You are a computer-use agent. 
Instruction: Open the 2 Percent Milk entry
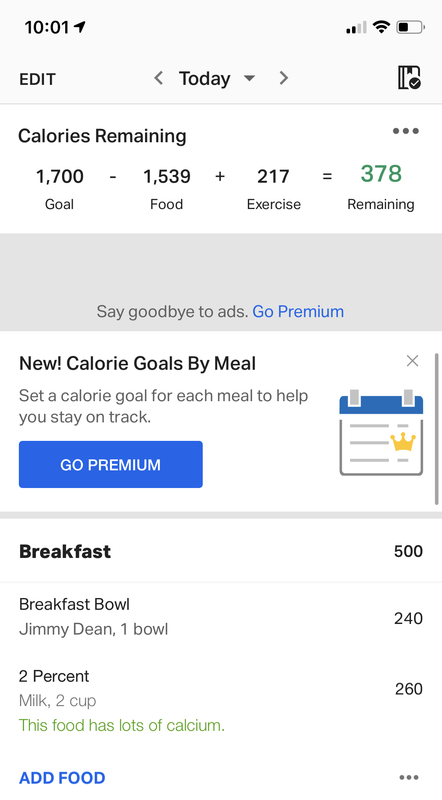pos(221,700)
